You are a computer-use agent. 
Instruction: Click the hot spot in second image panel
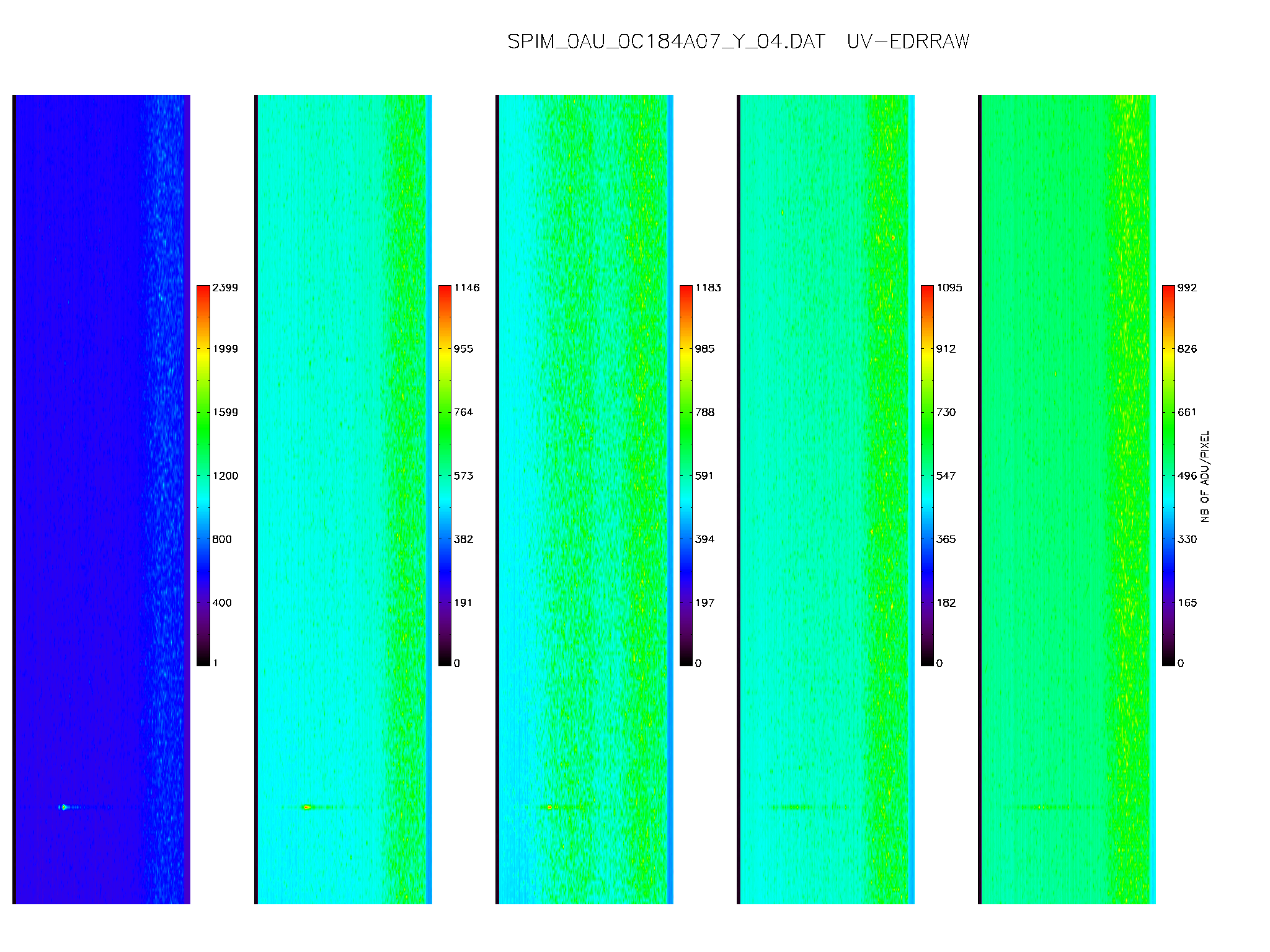click(x=306, y=807)
